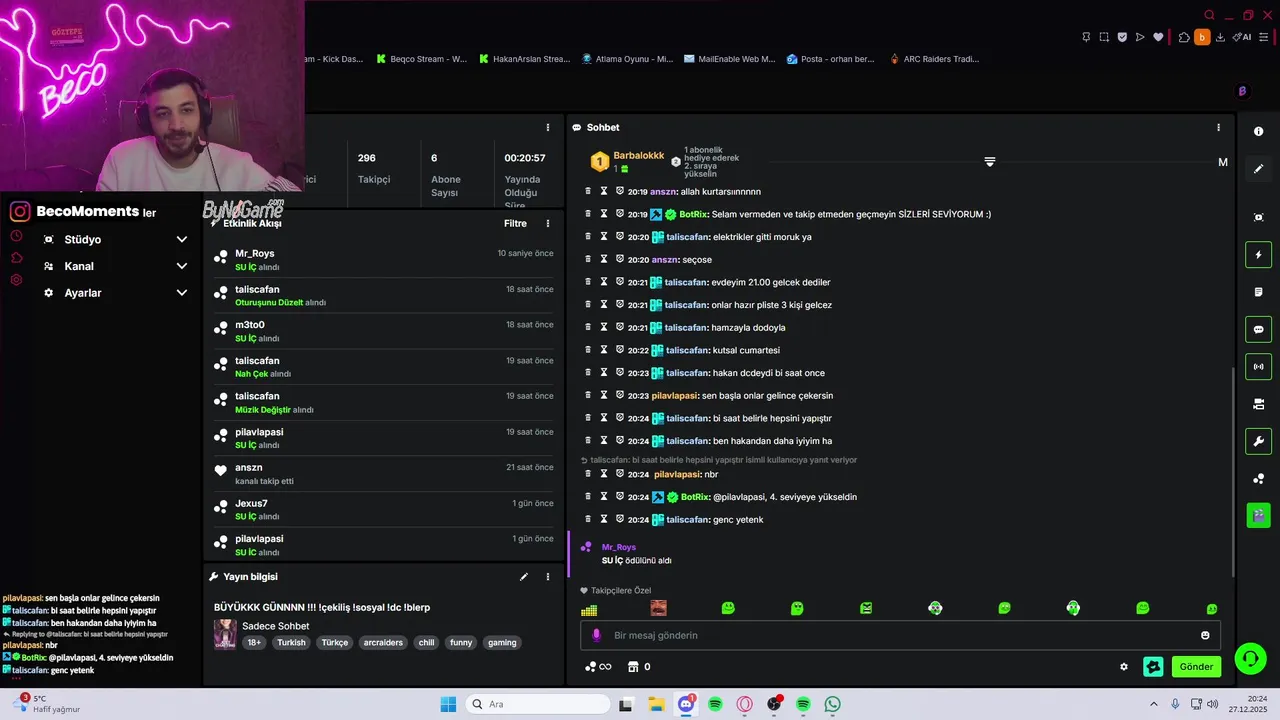Viewport: 1280px width, 720px height.
Task: Open the info icon in right sidebar
Action: pyautogui.click(x=1258, y=131)
